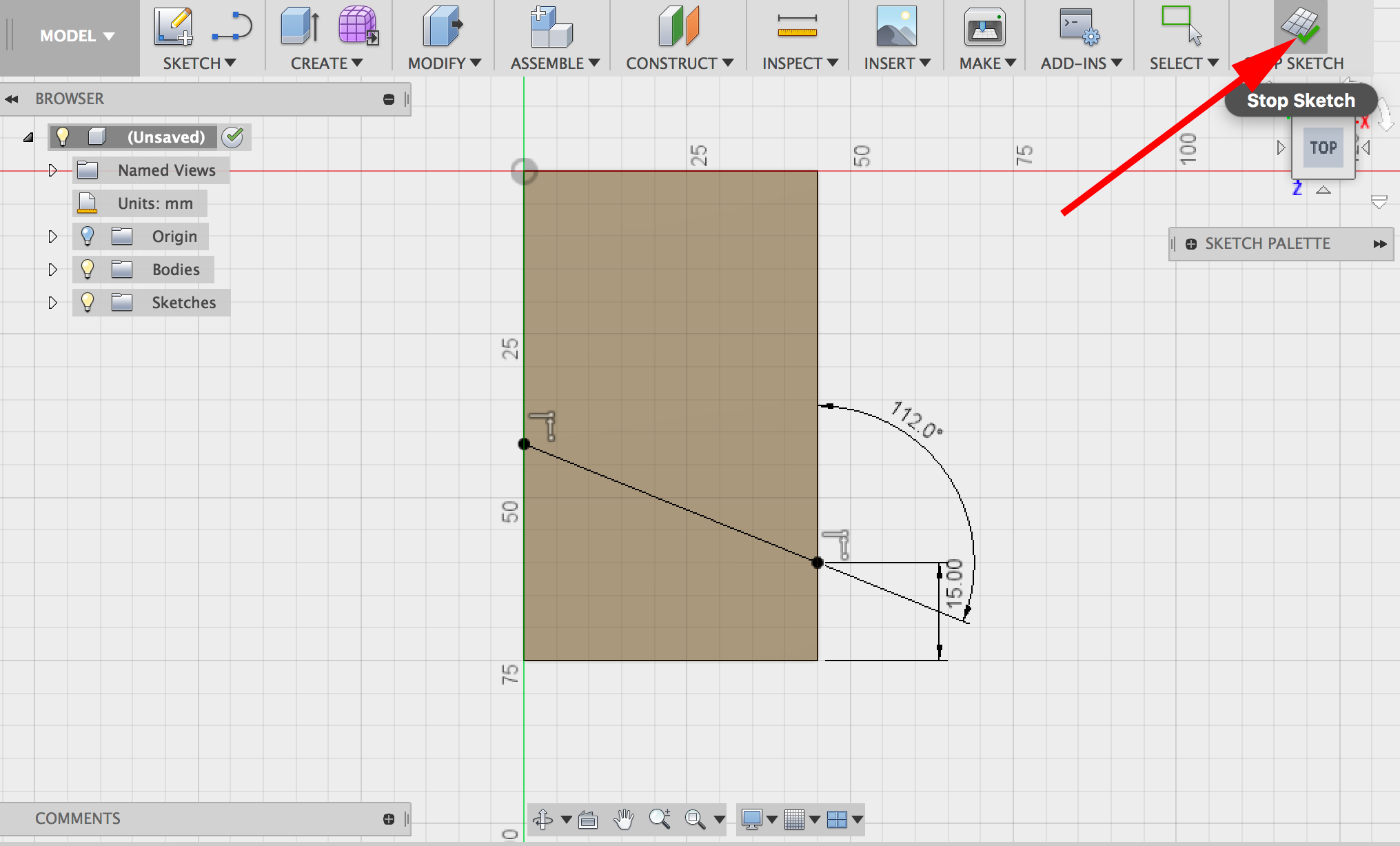Viewport: 1400px width, 846px height.
Task: Click the New Component assemble icon
Action: (551, 27)
